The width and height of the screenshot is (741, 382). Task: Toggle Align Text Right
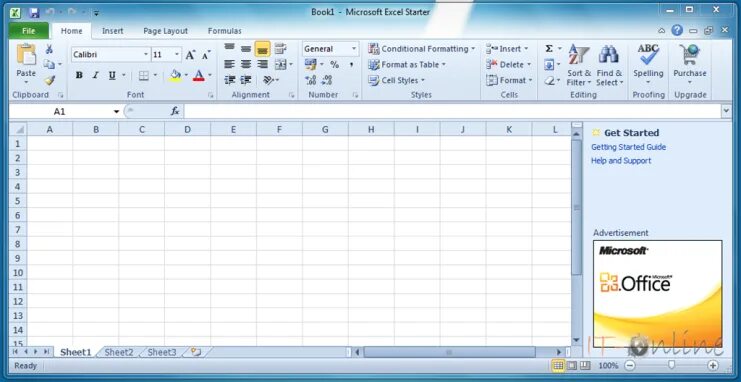pos(262,64)
